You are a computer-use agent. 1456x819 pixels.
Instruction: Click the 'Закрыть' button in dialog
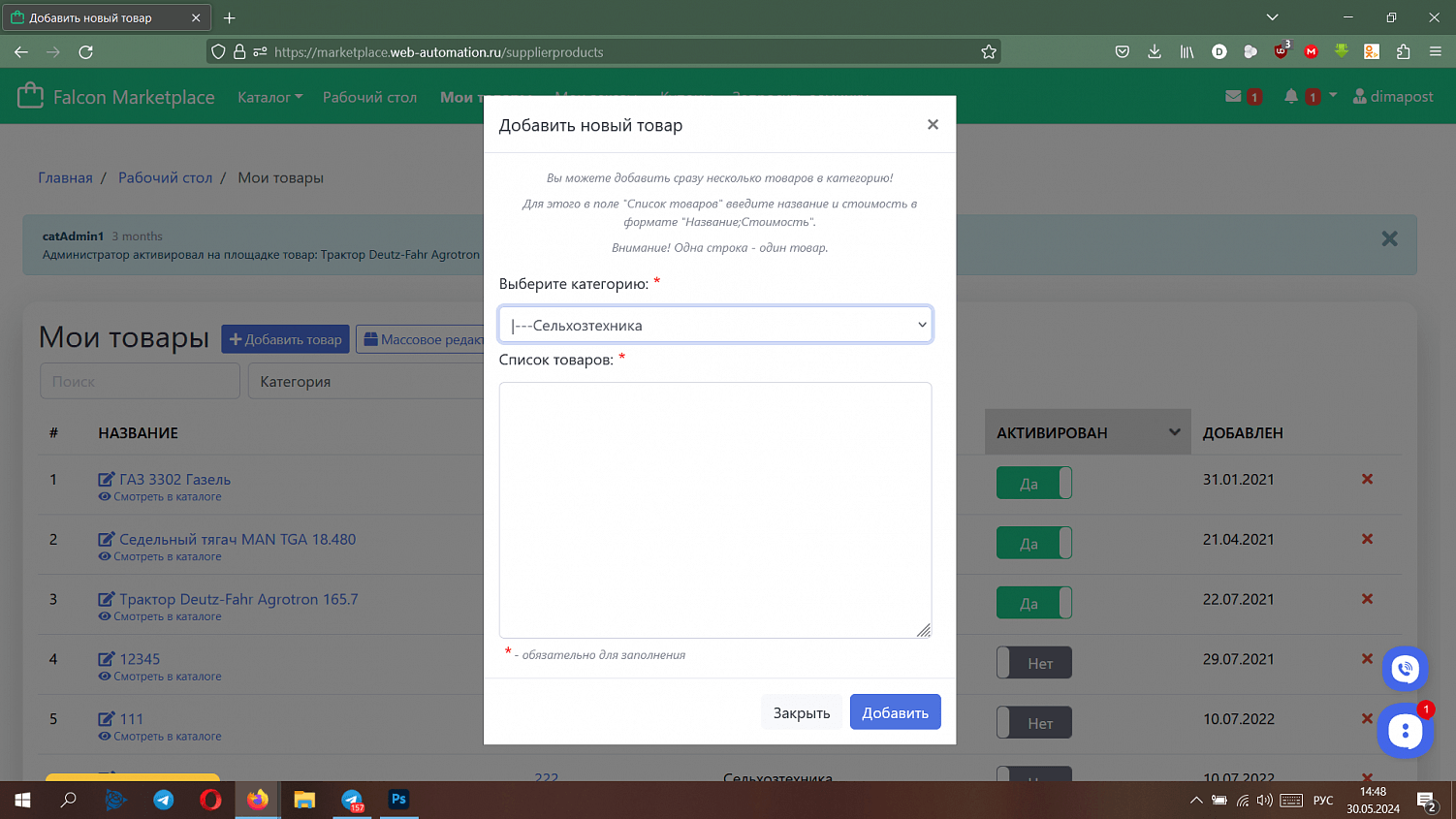pyautogui.click(x=802, y=712)
